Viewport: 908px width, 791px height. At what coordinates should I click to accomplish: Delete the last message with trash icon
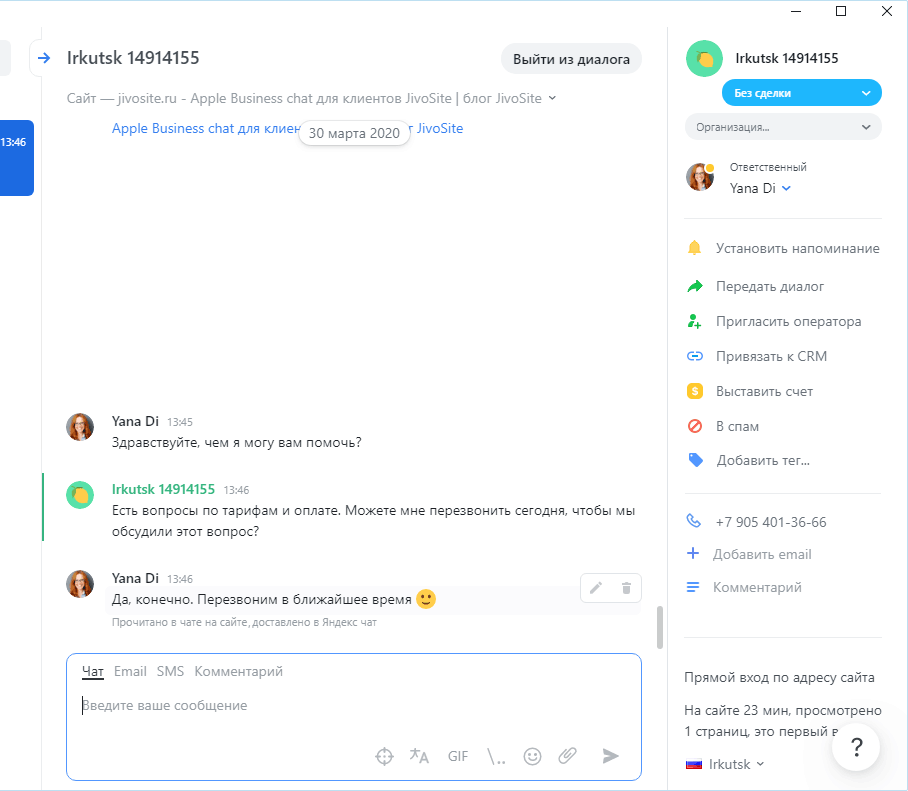click(x=626, y=588)
